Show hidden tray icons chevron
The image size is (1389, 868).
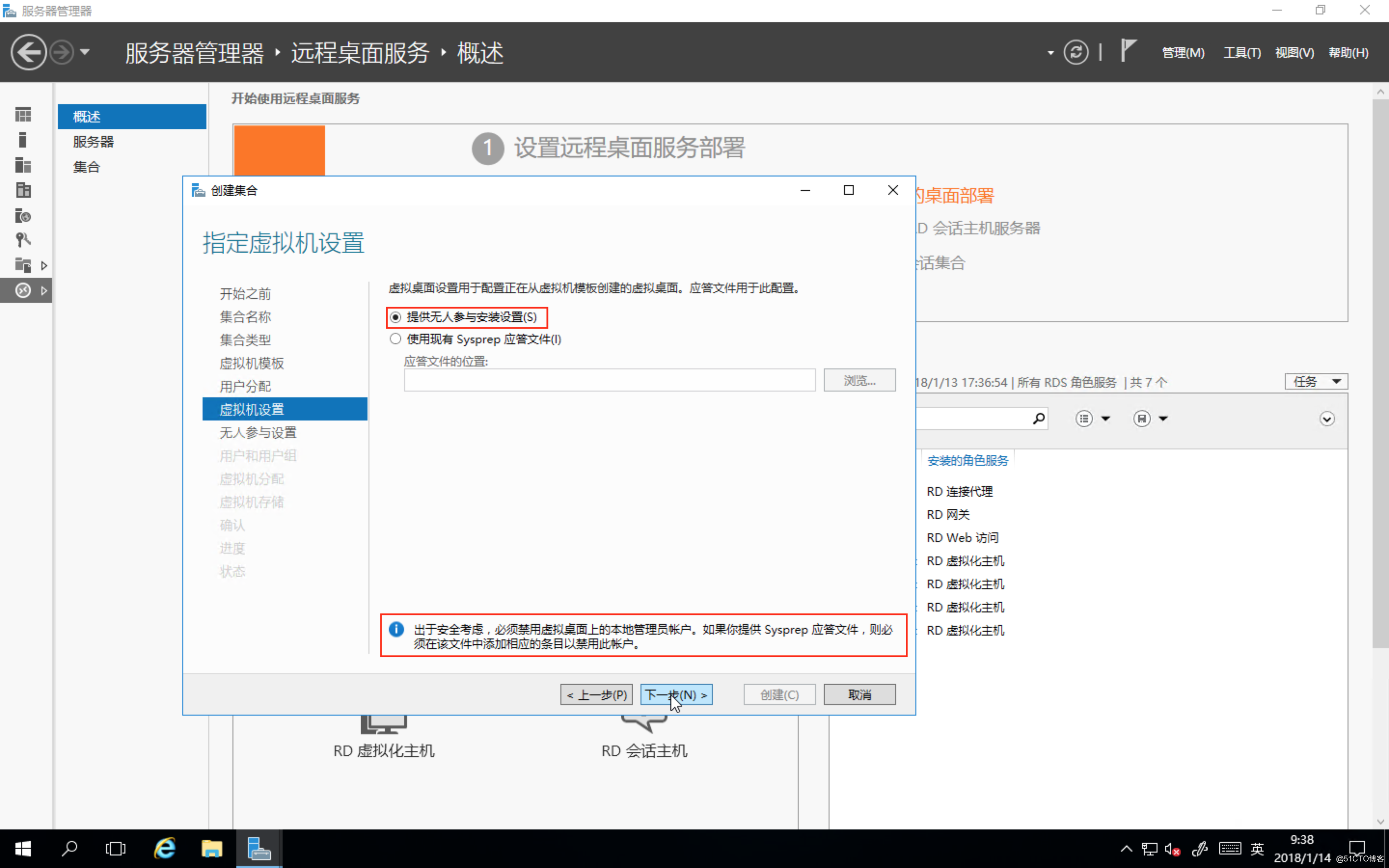click(x=1126, y=849)
